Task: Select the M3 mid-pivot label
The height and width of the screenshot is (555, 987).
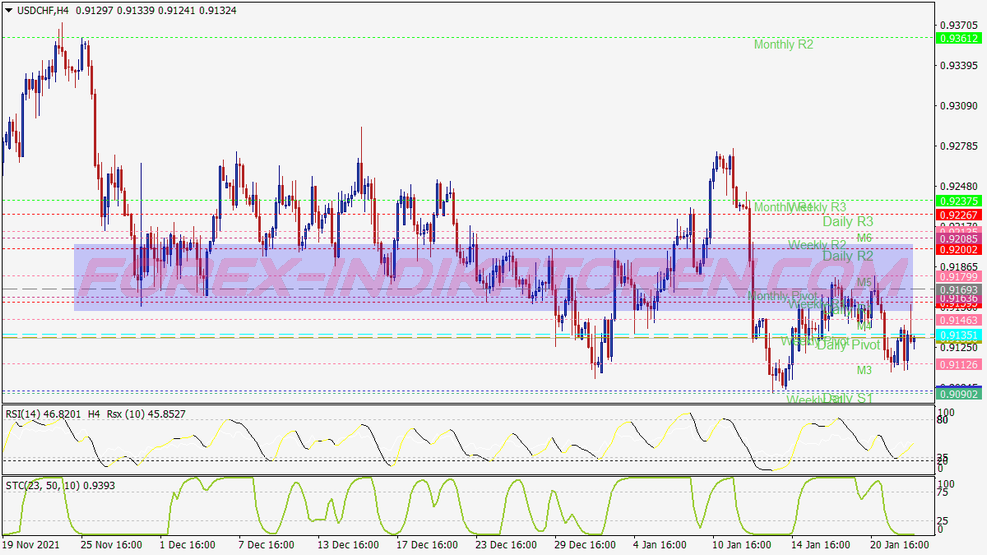Action: click(x=864, y=371)
